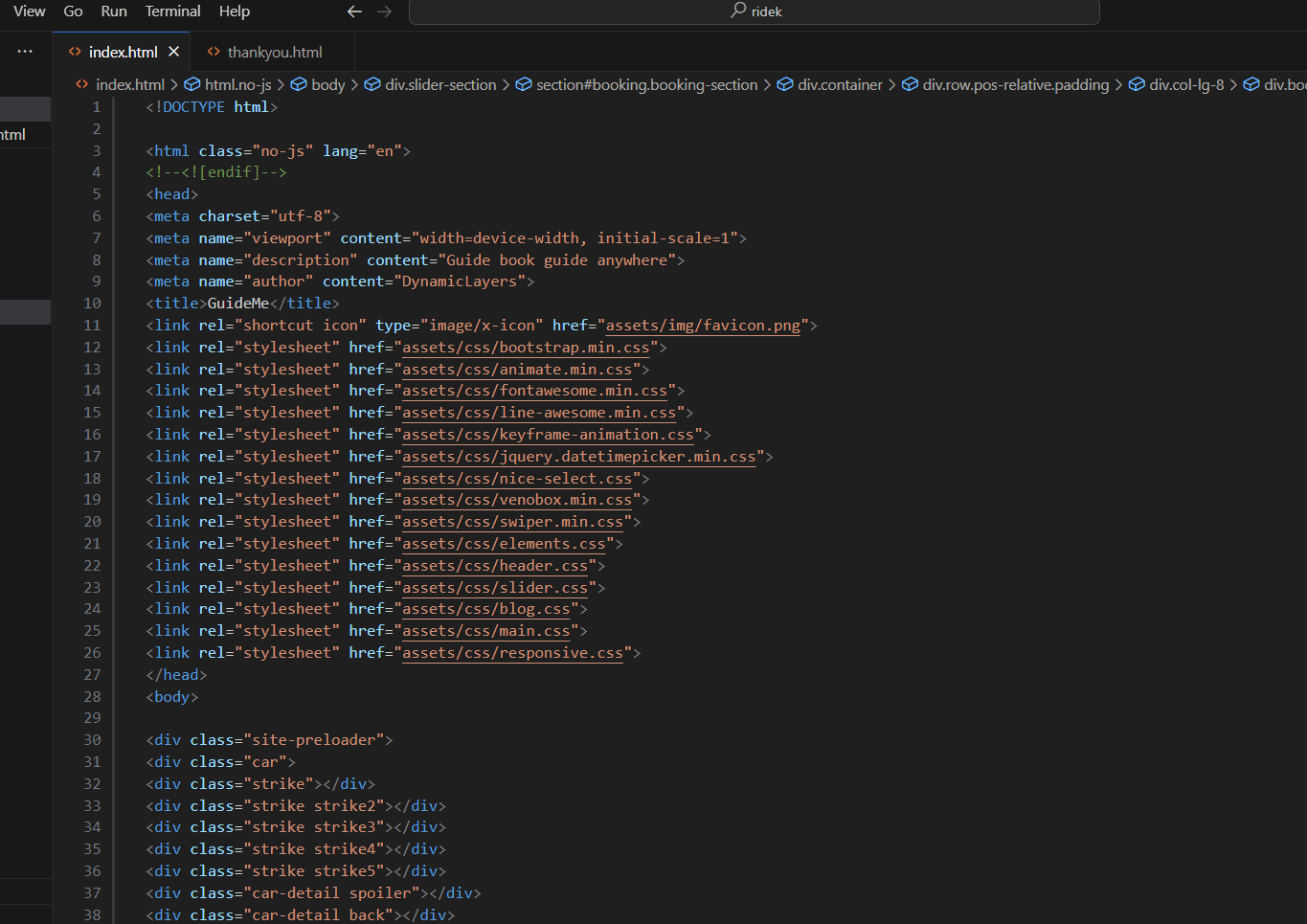The width and height of the screenshot is (1307, 924).
Task: Follow the jquery.datetimepicker.min.css link
Action: pyautogui.click(x=578, y=457)
